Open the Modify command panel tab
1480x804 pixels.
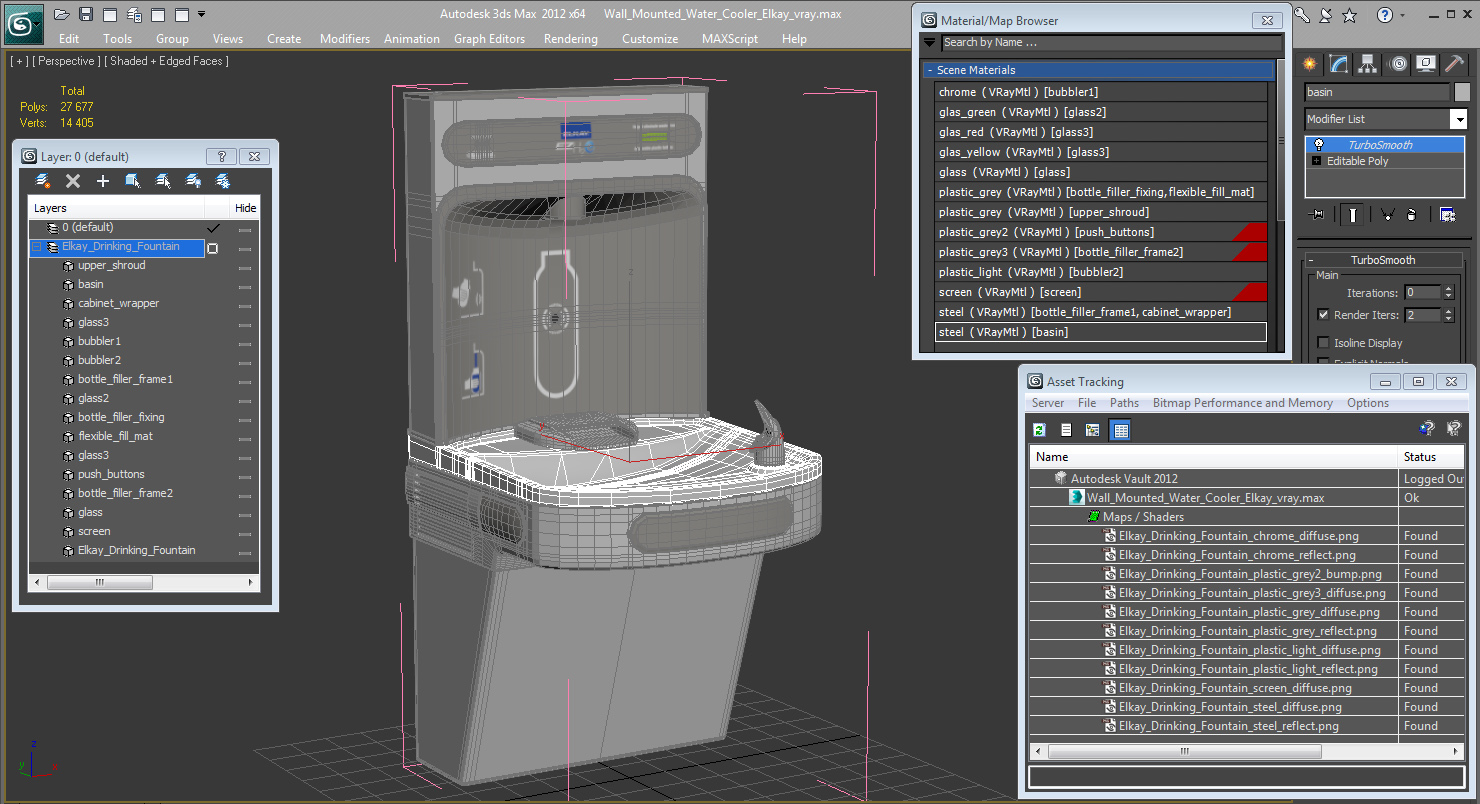(x=1339, y=64)
